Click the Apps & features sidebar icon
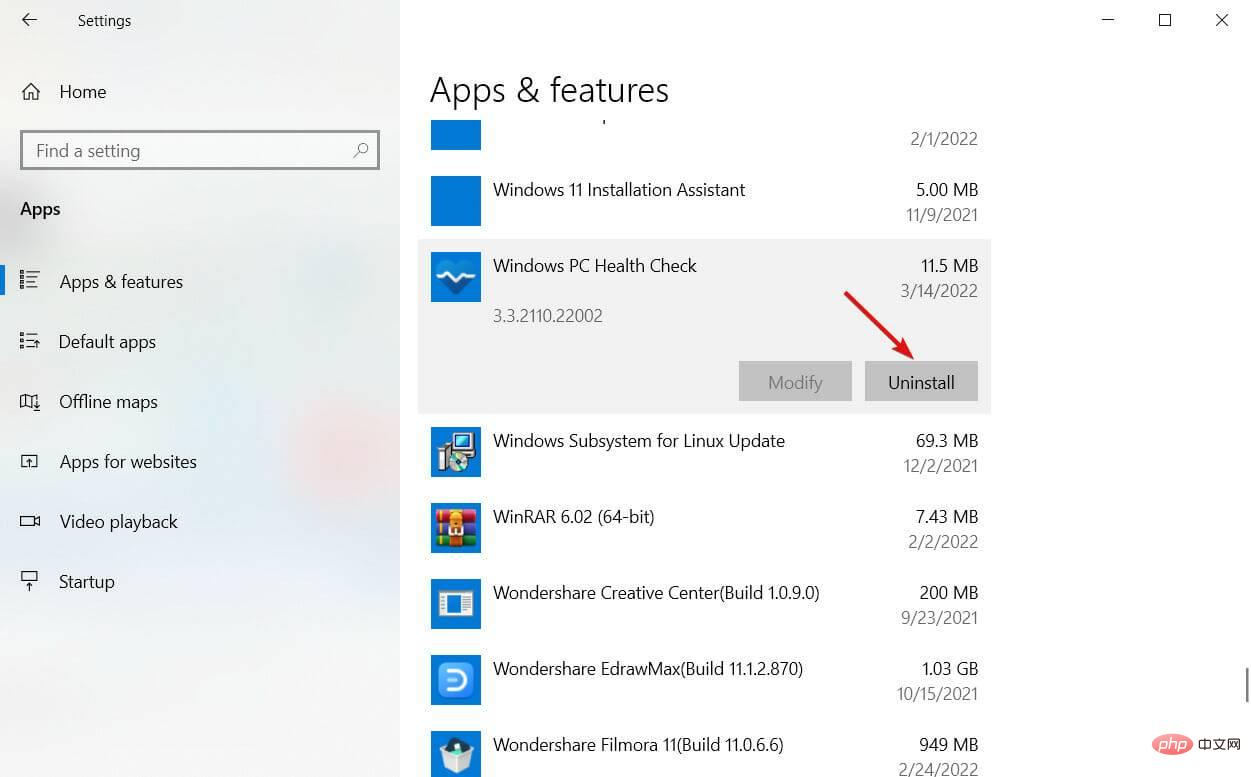The width and height of the screenshot is (1251, 777). click(29, 281)
